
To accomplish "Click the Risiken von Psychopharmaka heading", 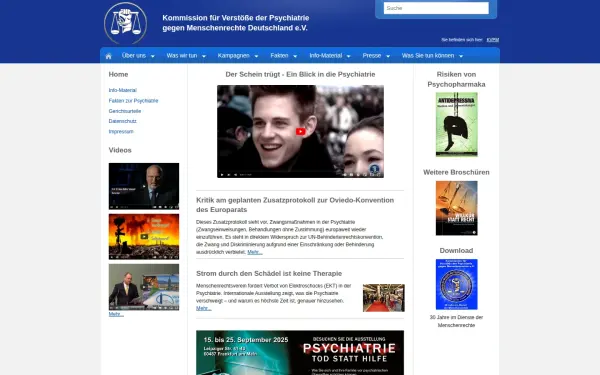I will [x=456, y=79].
